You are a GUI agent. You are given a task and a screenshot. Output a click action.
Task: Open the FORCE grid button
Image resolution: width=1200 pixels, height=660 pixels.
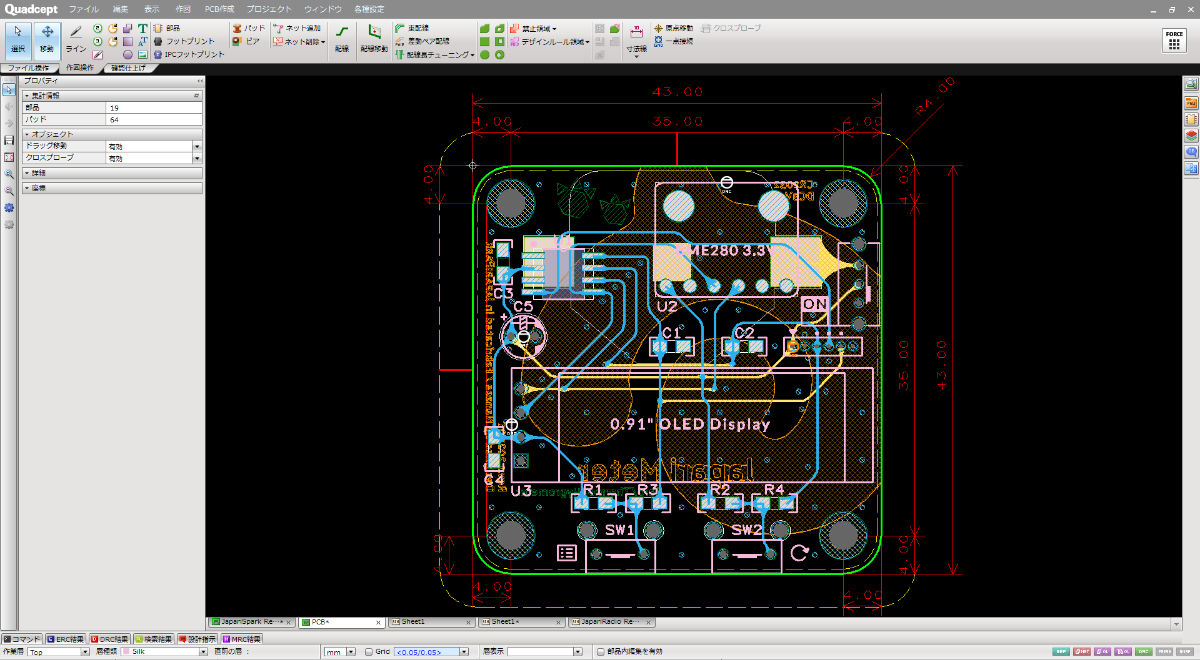pyautogui.click(x=1174, y=39)
